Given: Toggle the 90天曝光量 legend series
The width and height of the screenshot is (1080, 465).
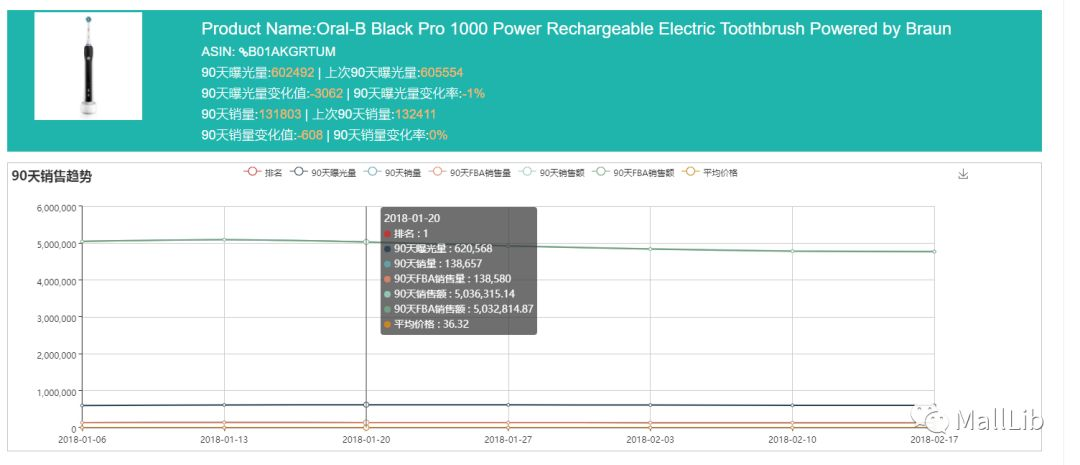Looking at the screenshot, I should (323, 173).
